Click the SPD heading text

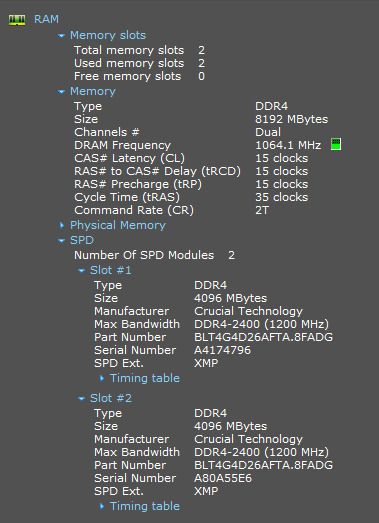[x=82, y=240]
